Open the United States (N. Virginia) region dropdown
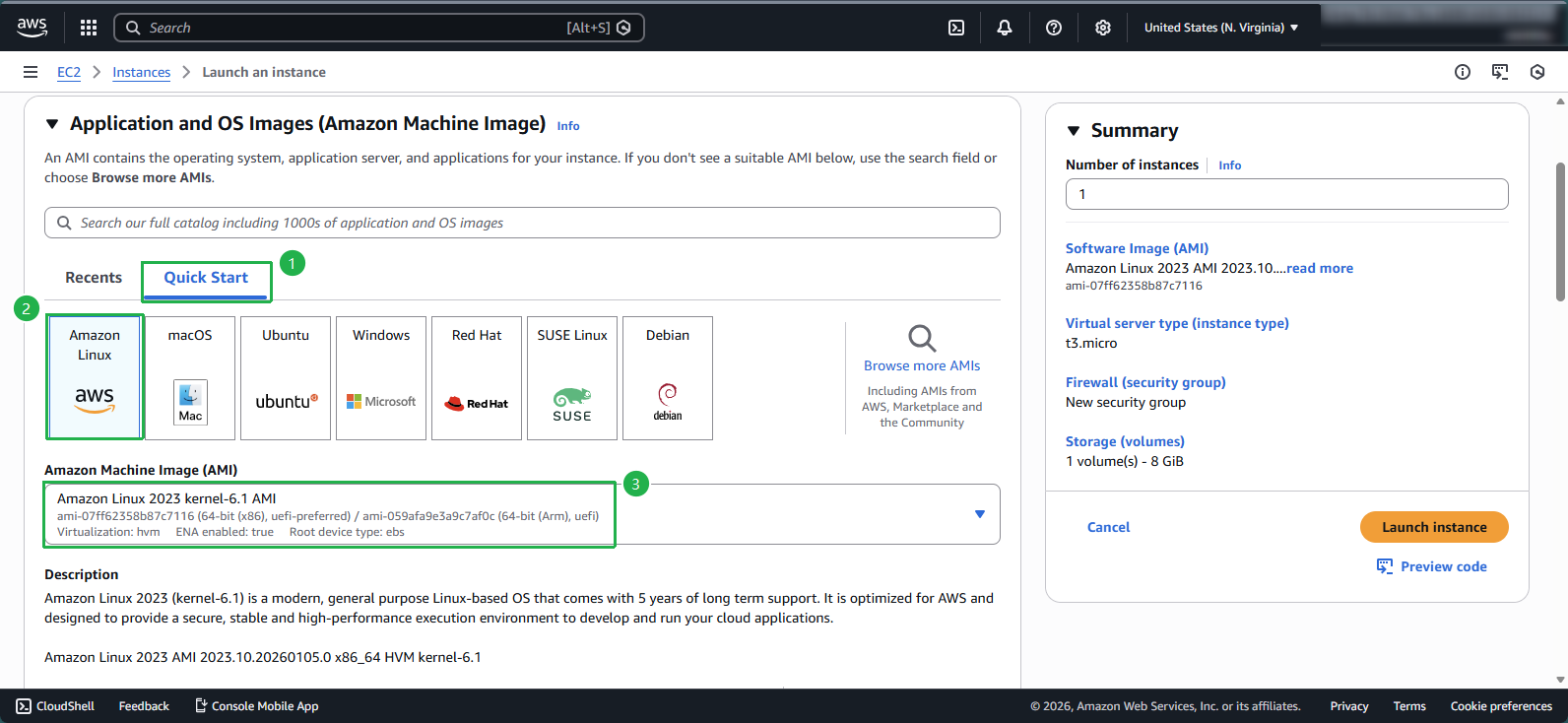 tap(1221, 28)
